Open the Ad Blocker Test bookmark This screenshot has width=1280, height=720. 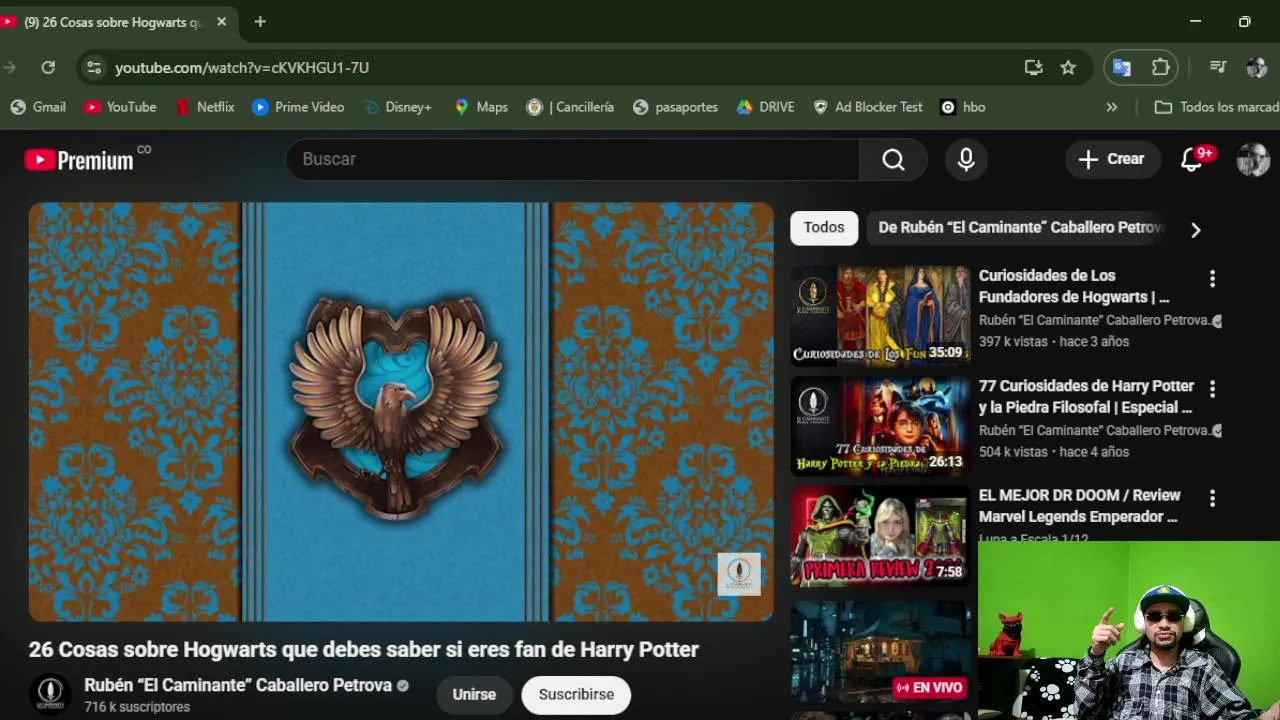coord(867,107)
